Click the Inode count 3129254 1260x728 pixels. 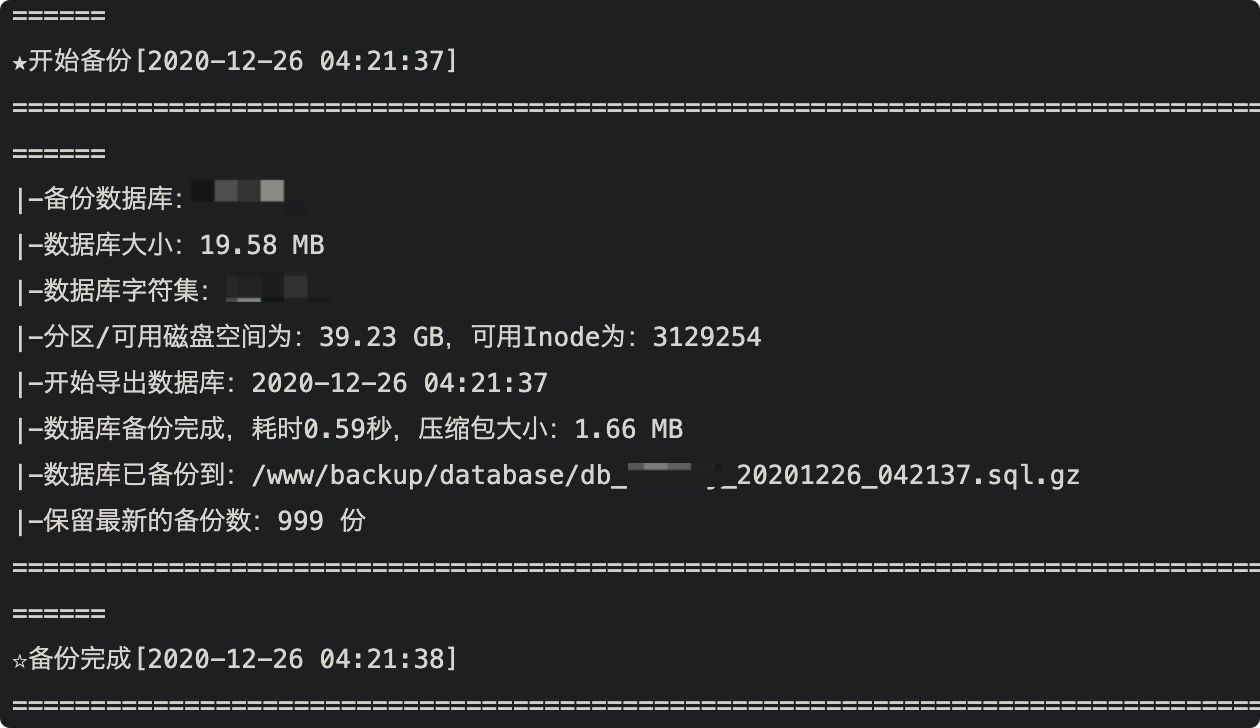pyautogui.click(x=707, y=337)
